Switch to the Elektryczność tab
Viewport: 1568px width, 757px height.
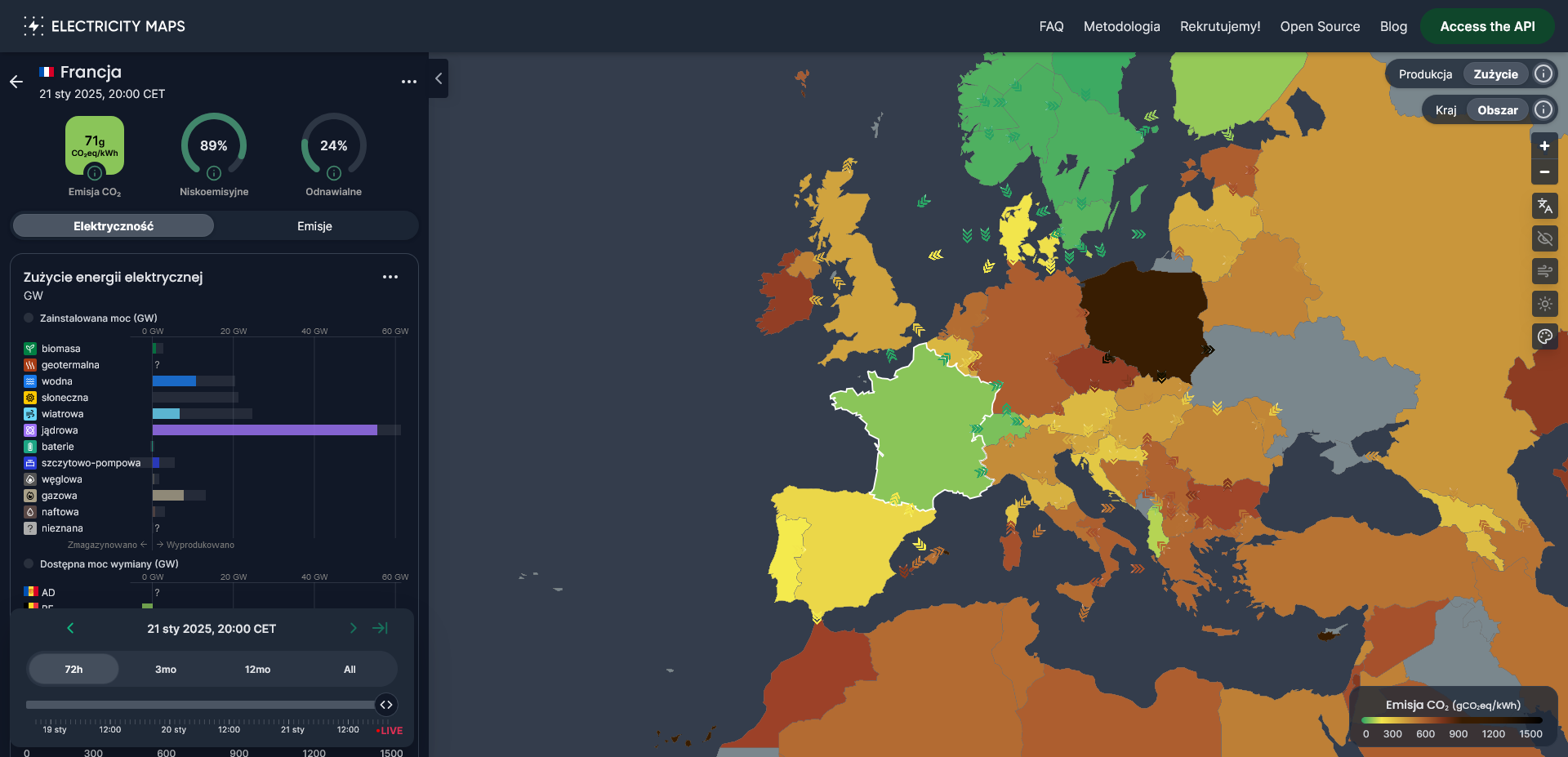pyautogui.click(x=114, y=226)
